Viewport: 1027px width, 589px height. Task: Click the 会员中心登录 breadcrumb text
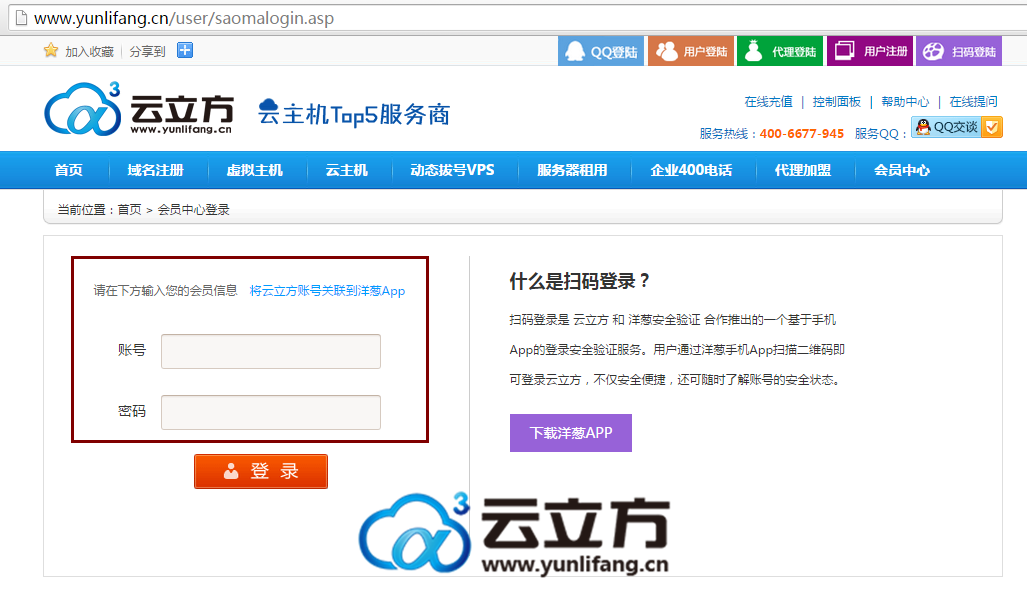tap(194, 210)
